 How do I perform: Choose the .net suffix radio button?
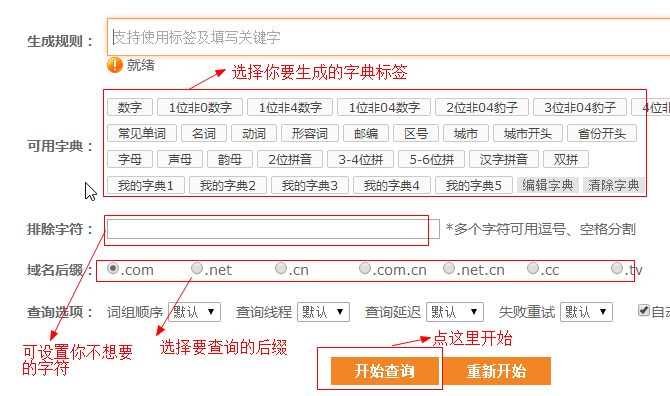click(197, 268)
